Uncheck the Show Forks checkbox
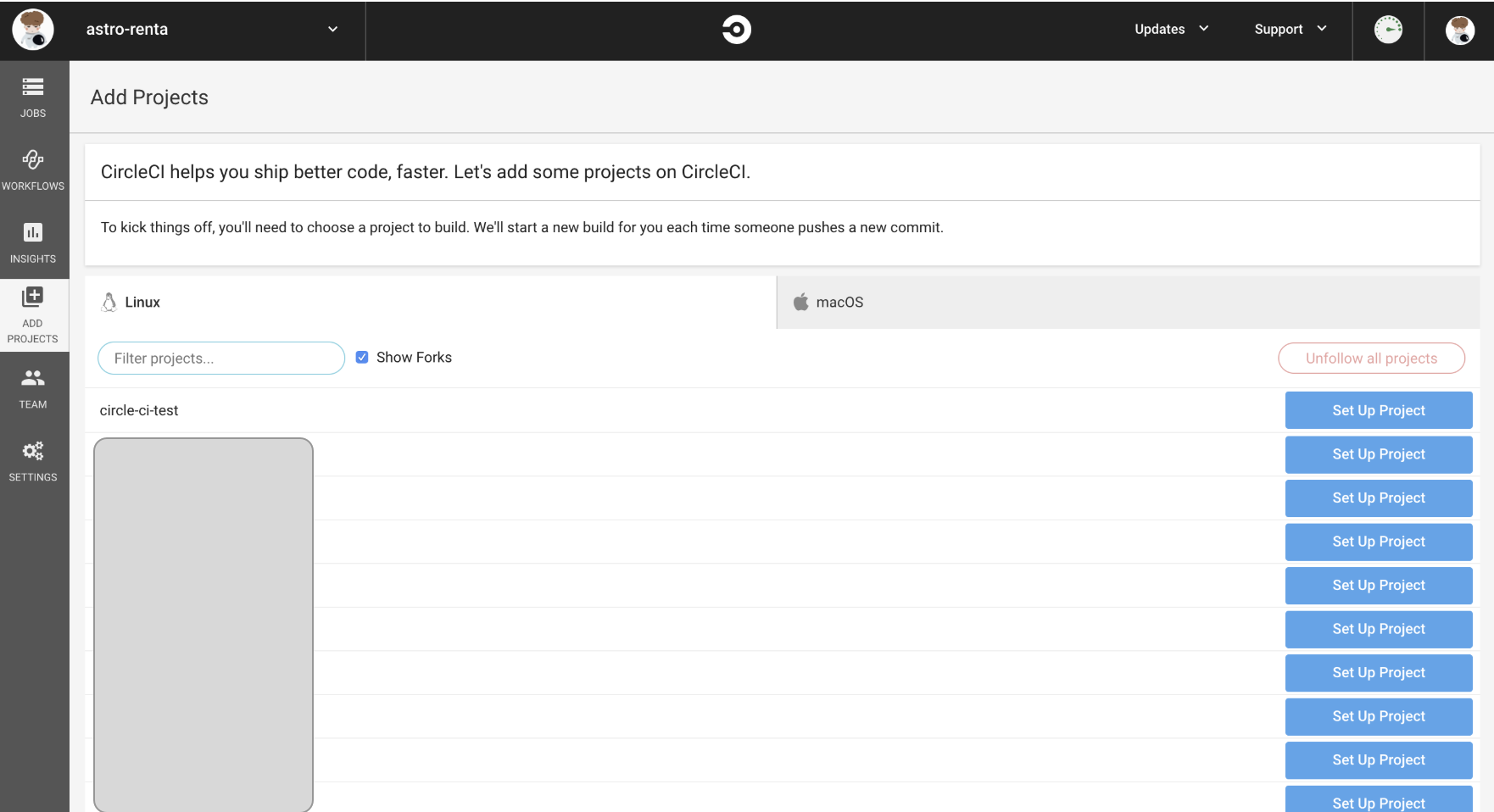This screenshot has width=1494, height=812. tap(362, 358)
